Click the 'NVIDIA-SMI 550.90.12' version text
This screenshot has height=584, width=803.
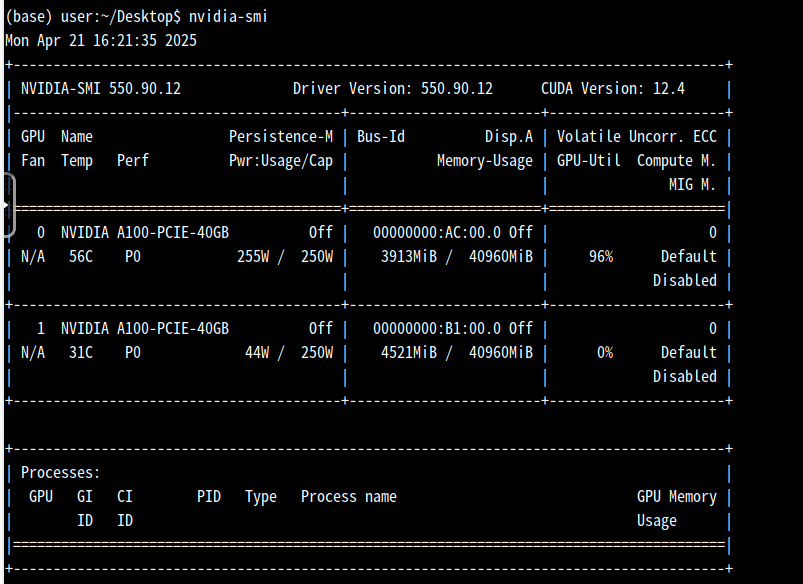[x=101, y=89]
